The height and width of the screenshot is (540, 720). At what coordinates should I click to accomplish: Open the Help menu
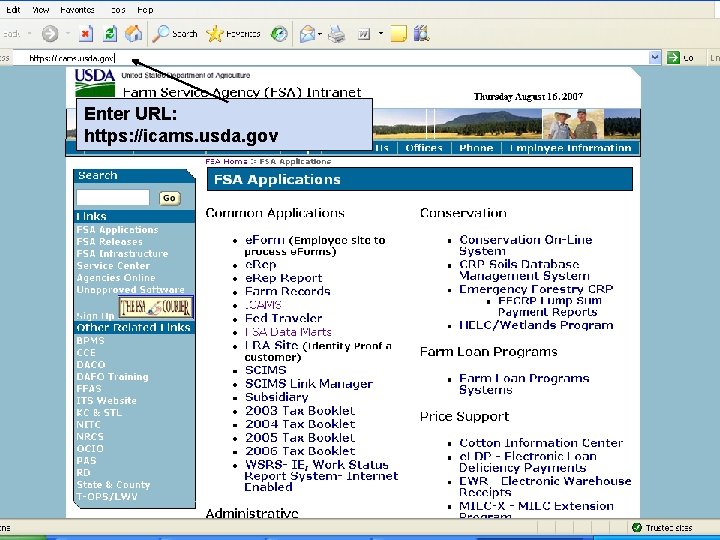click(145, 10)
